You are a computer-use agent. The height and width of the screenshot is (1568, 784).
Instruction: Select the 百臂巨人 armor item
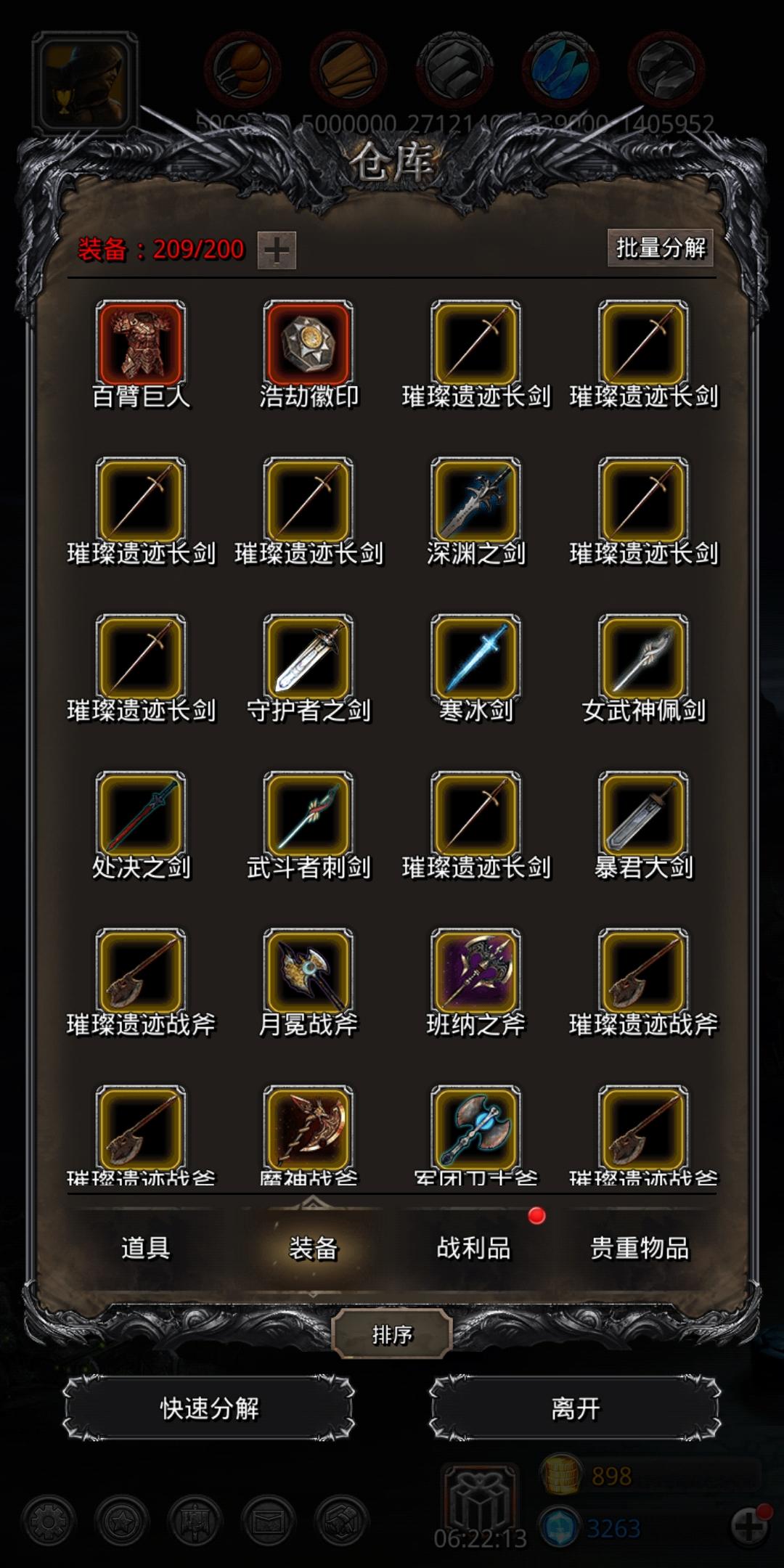point(140,344)
